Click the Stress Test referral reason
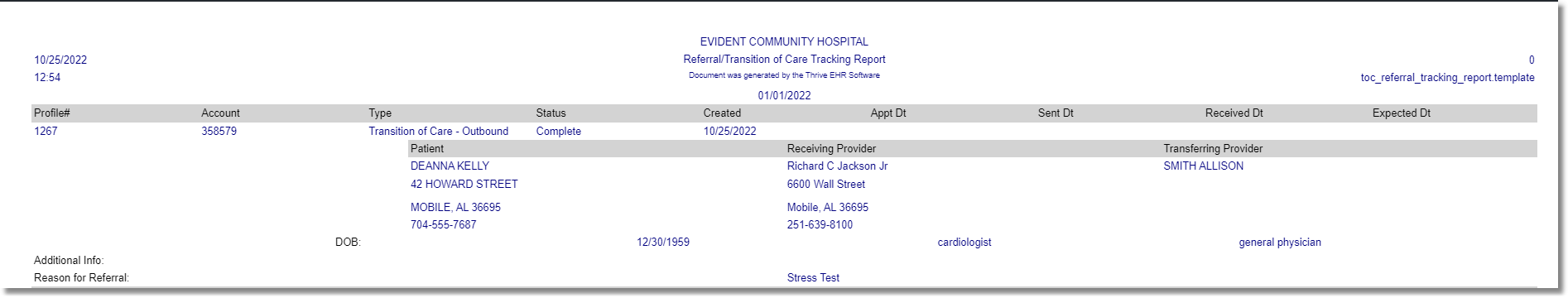The height and width of the screenshot is (298, 1568). [x=813, y=278]
